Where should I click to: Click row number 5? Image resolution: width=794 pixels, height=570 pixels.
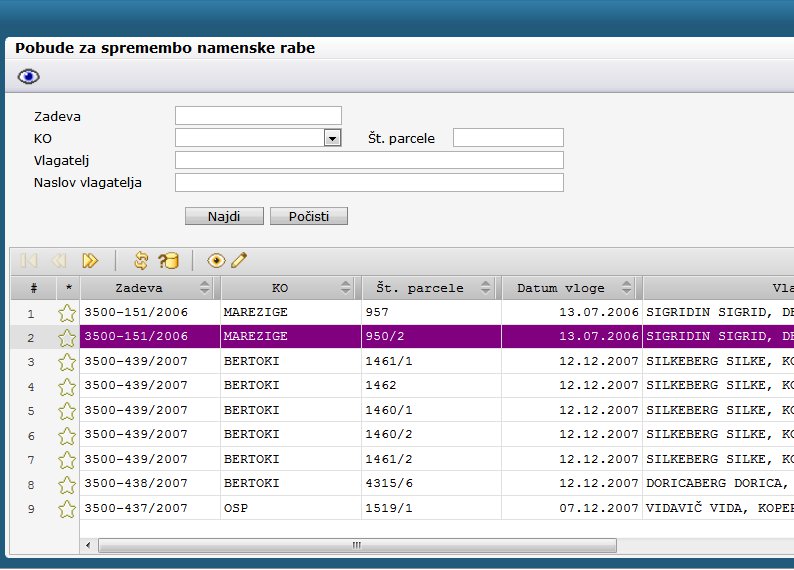pyautogui.click(x=31, y=411)
